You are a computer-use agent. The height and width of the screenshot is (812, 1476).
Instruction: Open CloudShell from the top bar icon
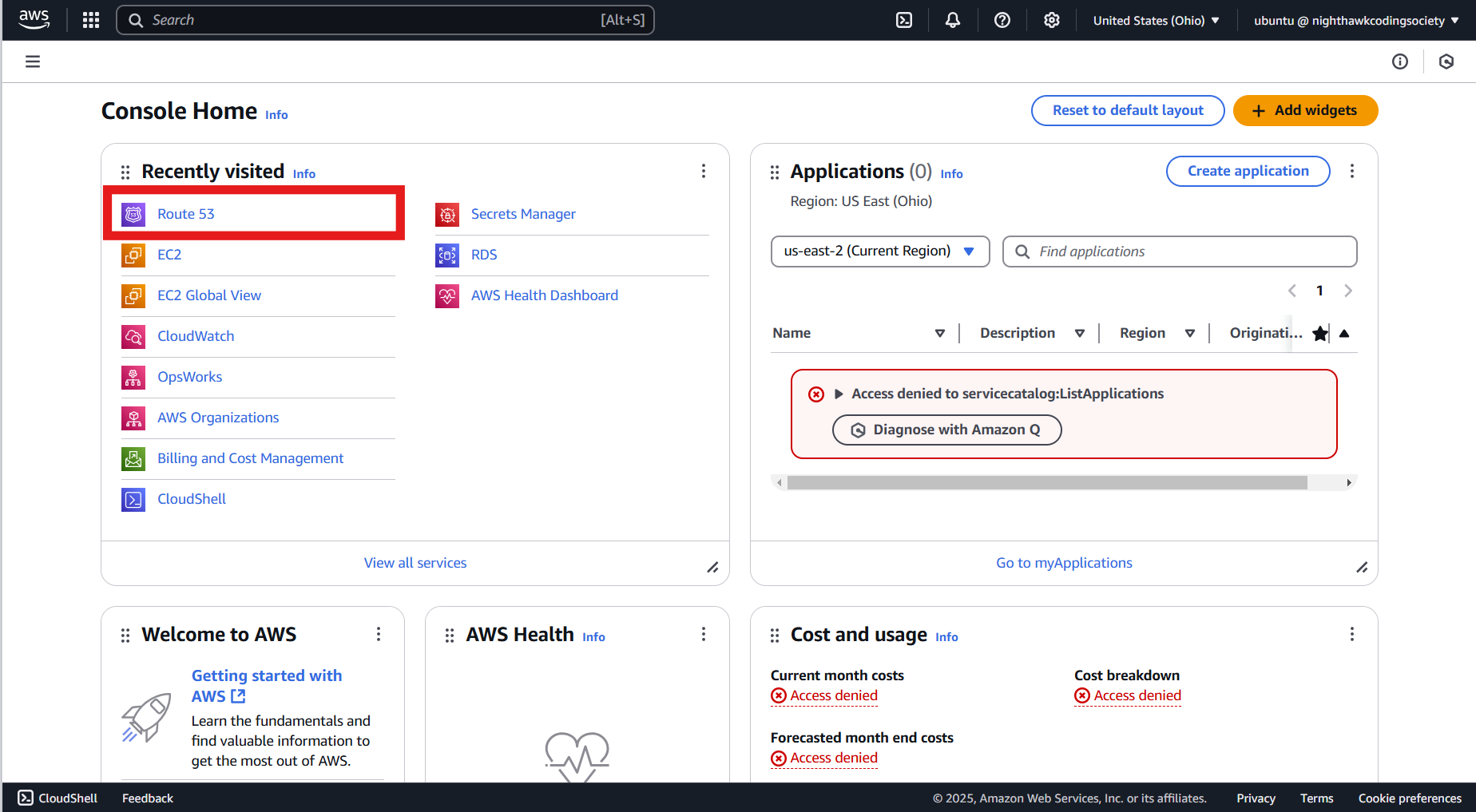[x=904, y=20]
